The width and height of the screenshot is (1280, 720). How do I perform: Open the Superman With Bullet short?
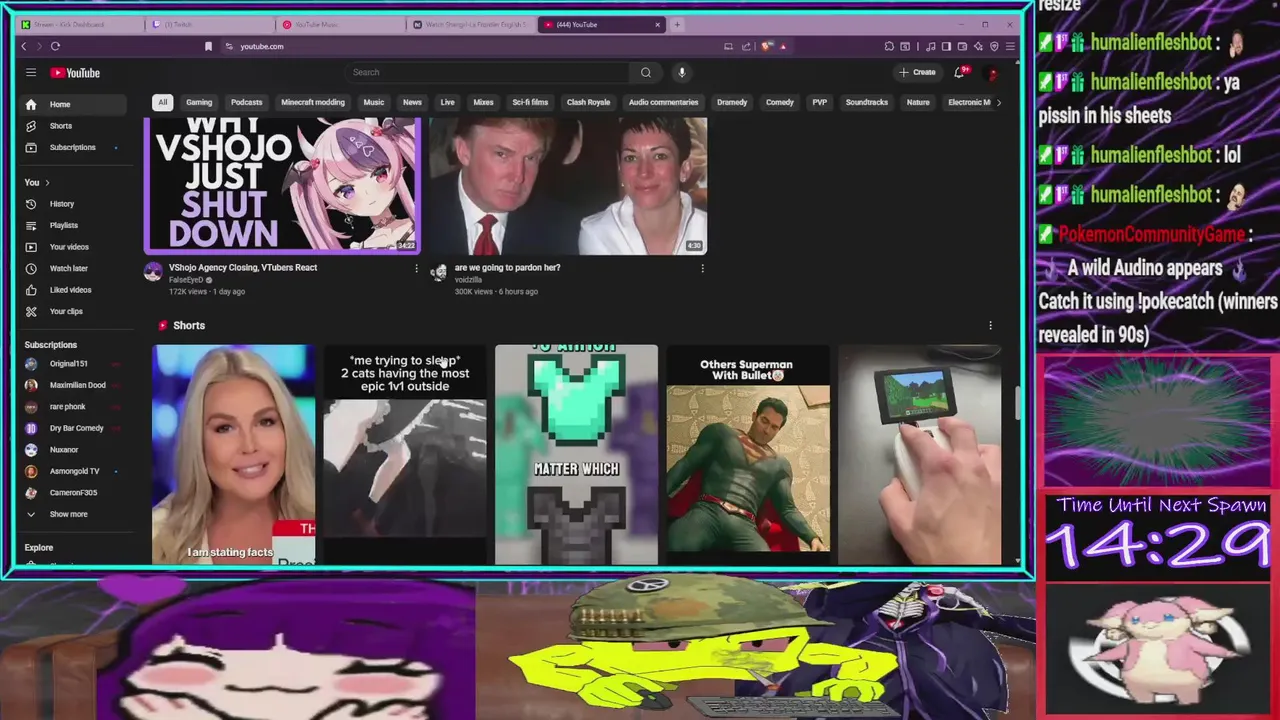(748, 455)
